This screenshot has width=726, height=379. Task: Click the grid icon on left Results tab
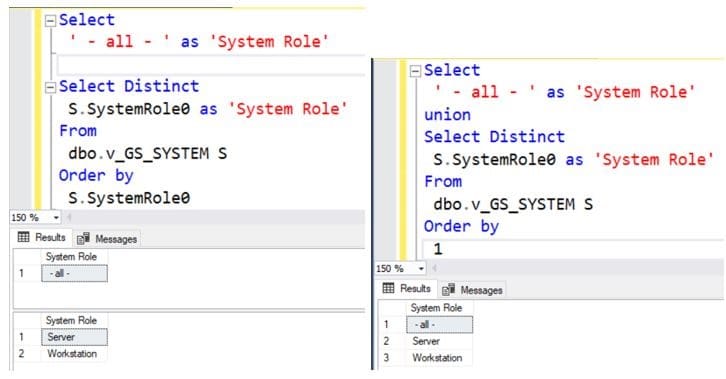click(x=24, y=237)
